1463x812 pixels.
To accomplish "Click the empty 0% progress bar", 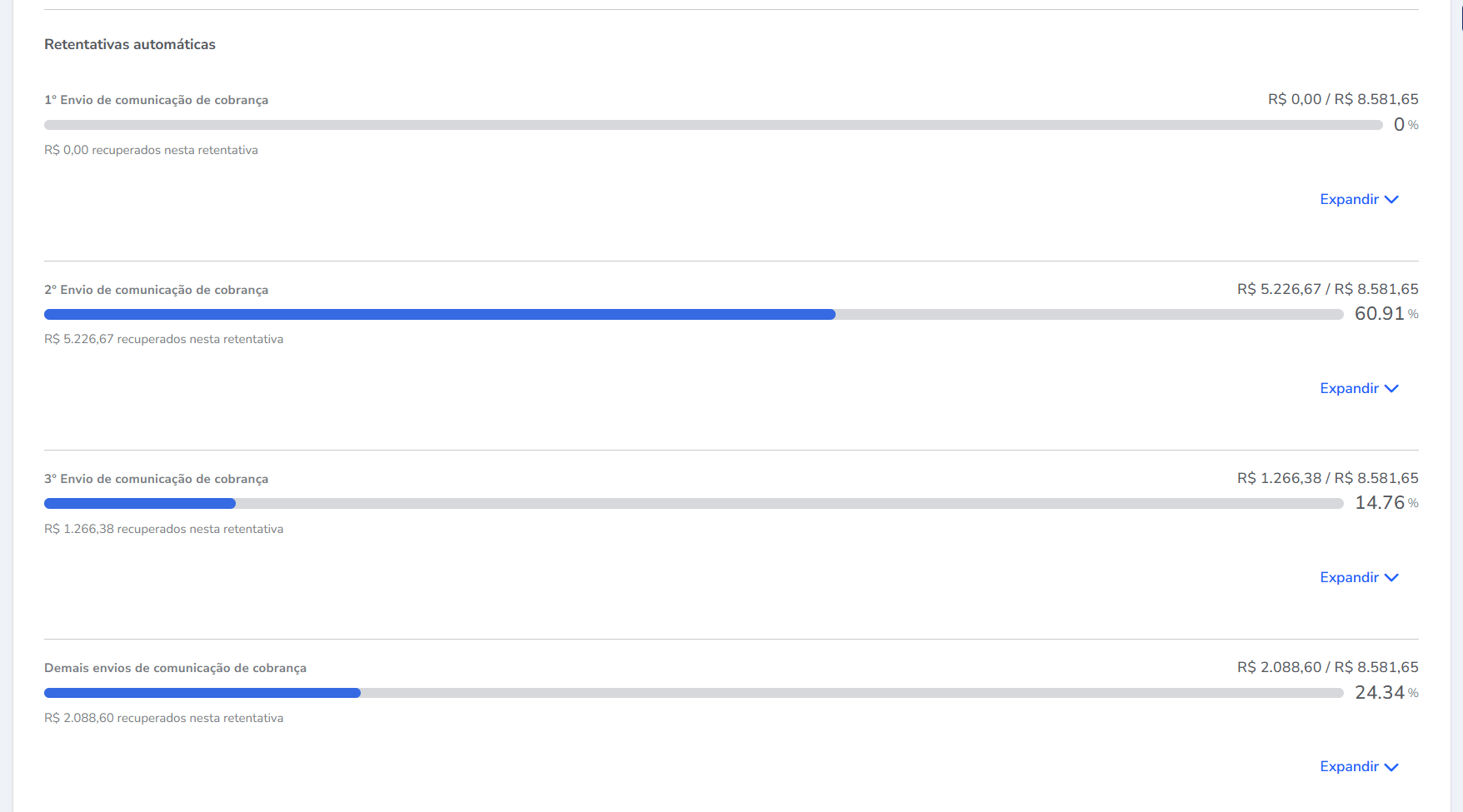I will (x=712, y=125).
